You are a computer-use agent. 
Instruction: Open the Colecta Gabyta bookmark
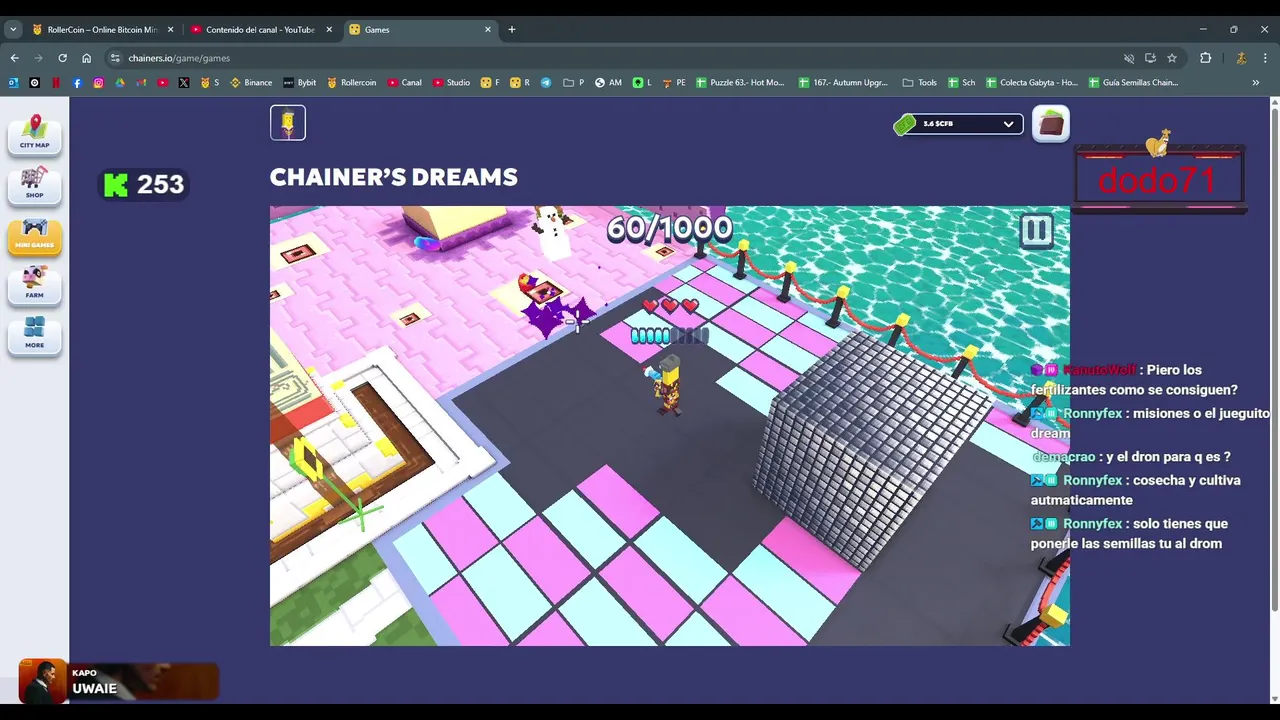pyautogui.click(x=1032, y=83)
